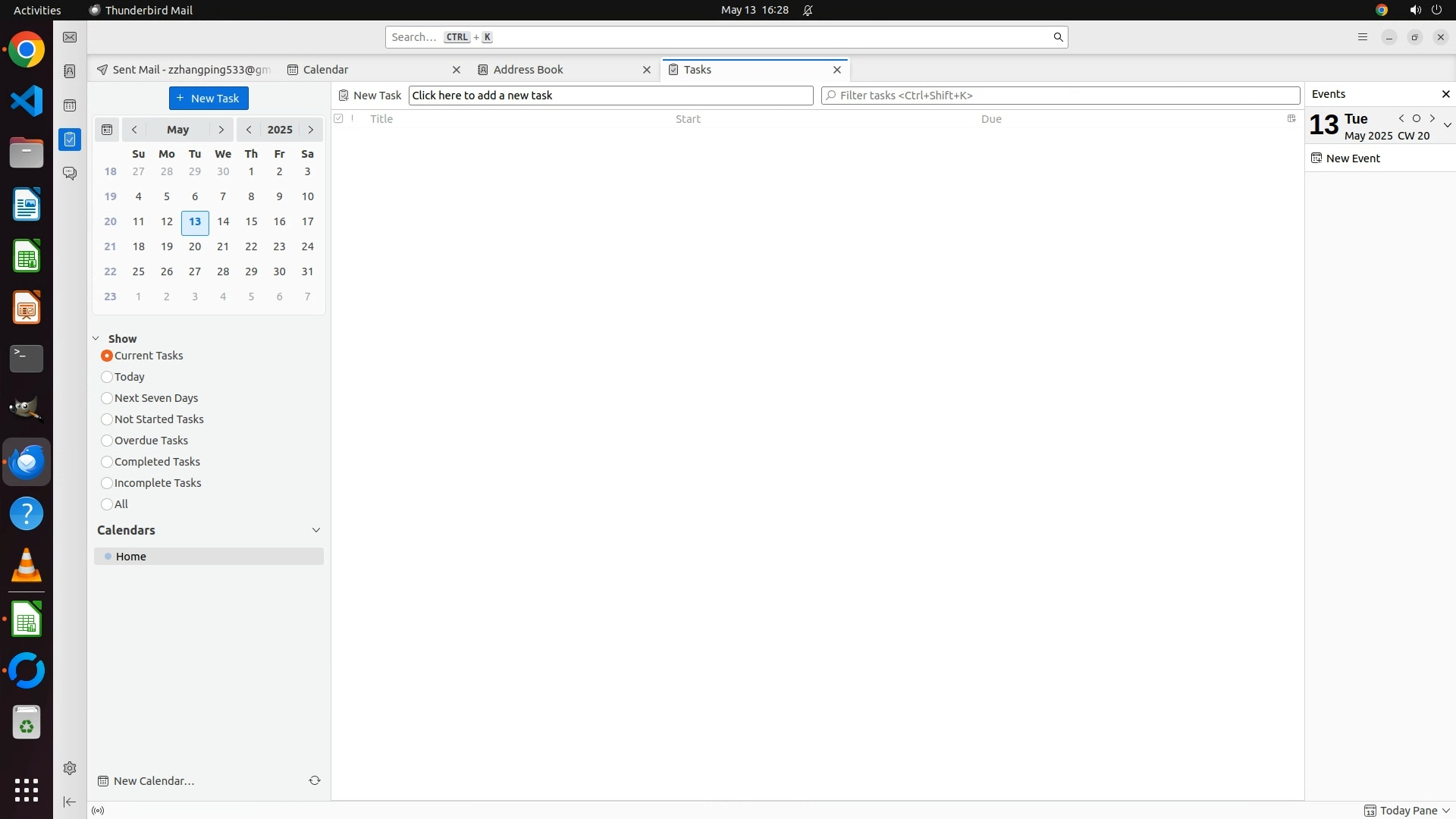Image resolution: width=1456 pixels, height=819 pixels.
Task: Click New Event in Events pane
Action: coord(1352,158)
